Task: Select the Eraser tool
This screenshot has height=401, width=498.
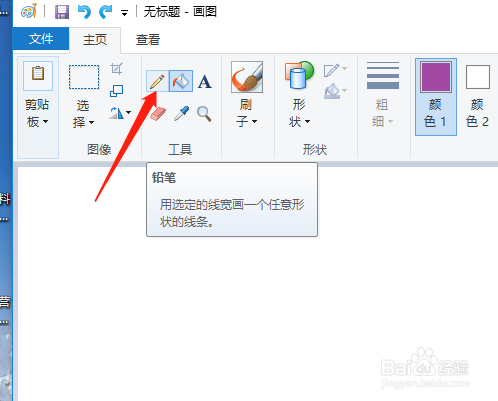Action: tap(157, 114)
